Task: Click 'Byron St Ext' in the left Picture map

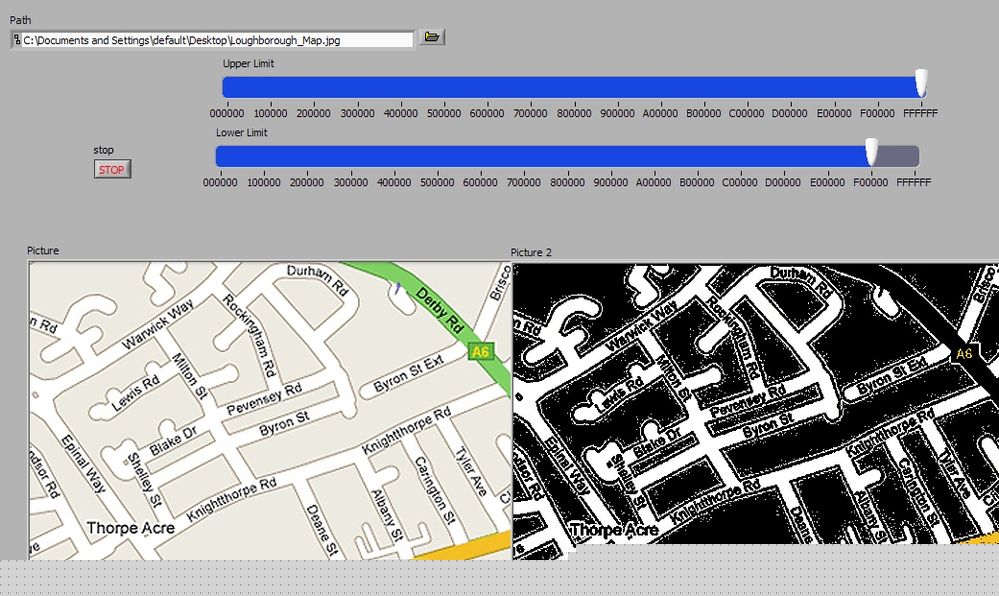Action: 408,374
